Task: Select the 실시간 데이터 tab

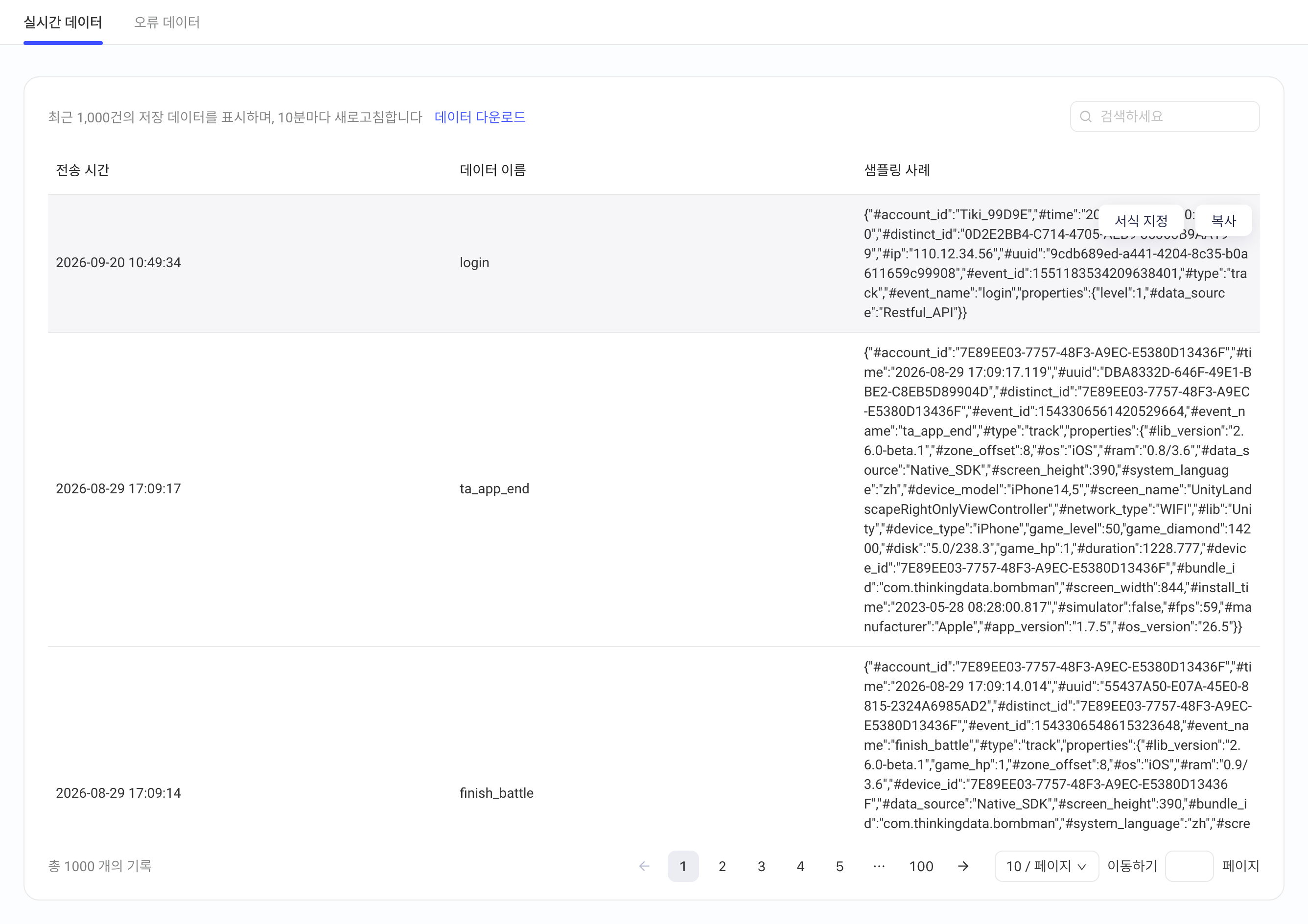Action: [x=63, y=22]
